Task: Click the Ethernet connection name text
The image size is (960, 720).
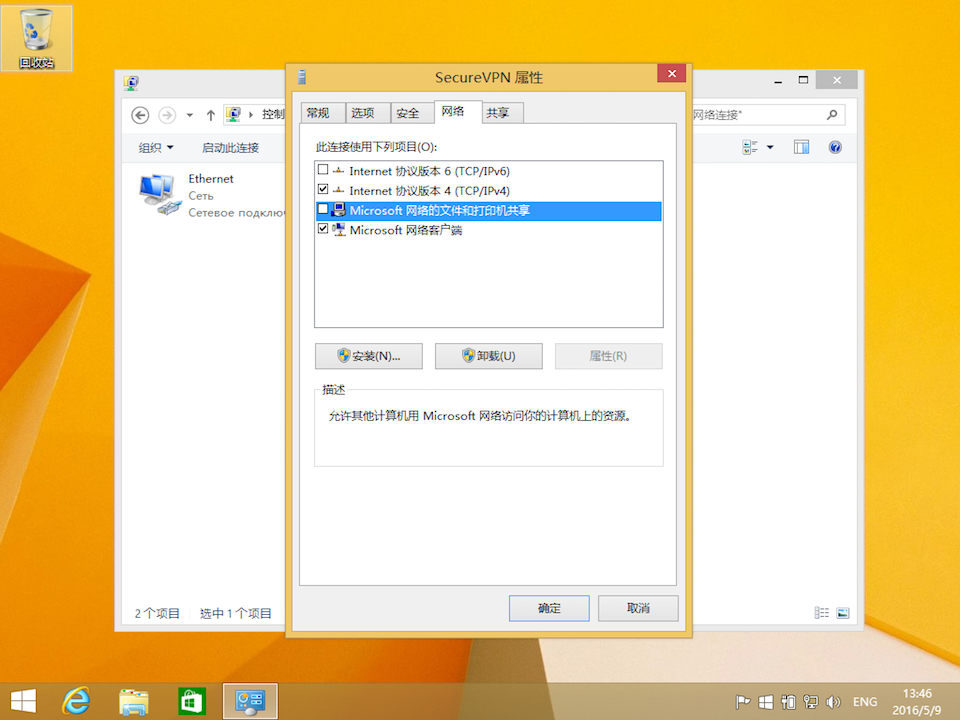Action: point(211,179)
